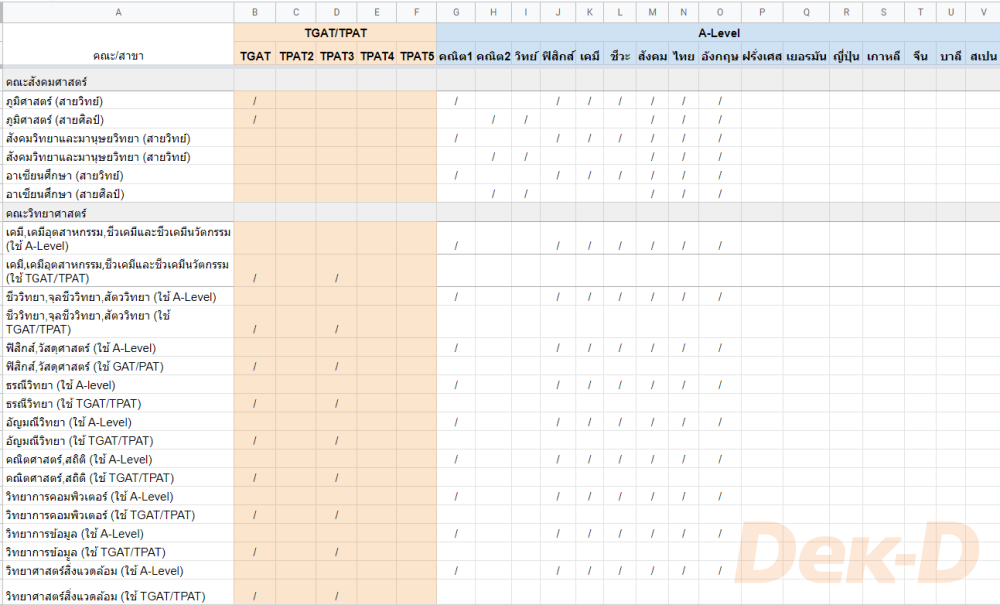Select column A header
The width and height of the screenshot is (1000, 605).
[118, 12]
